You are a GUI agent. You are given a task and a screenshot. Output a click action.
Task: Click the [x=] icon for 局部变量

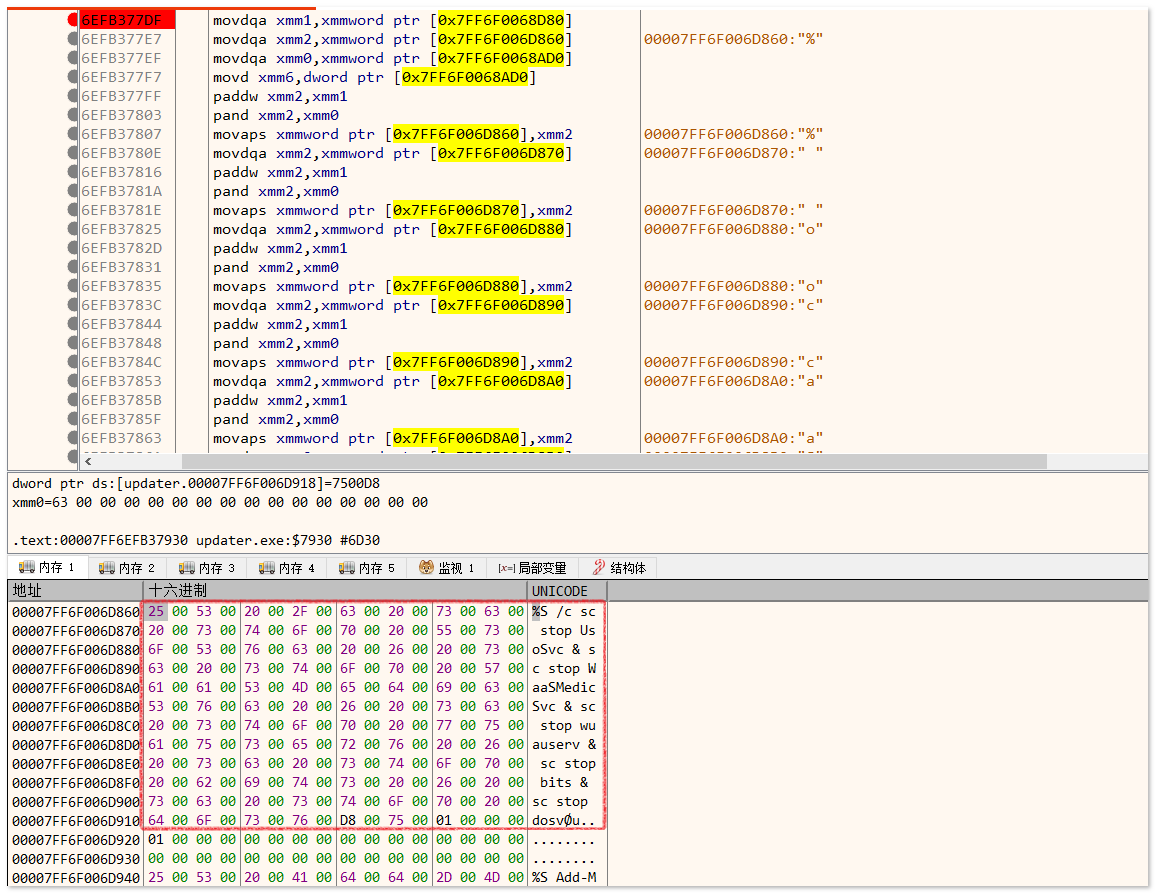click(x=506, y=568)
